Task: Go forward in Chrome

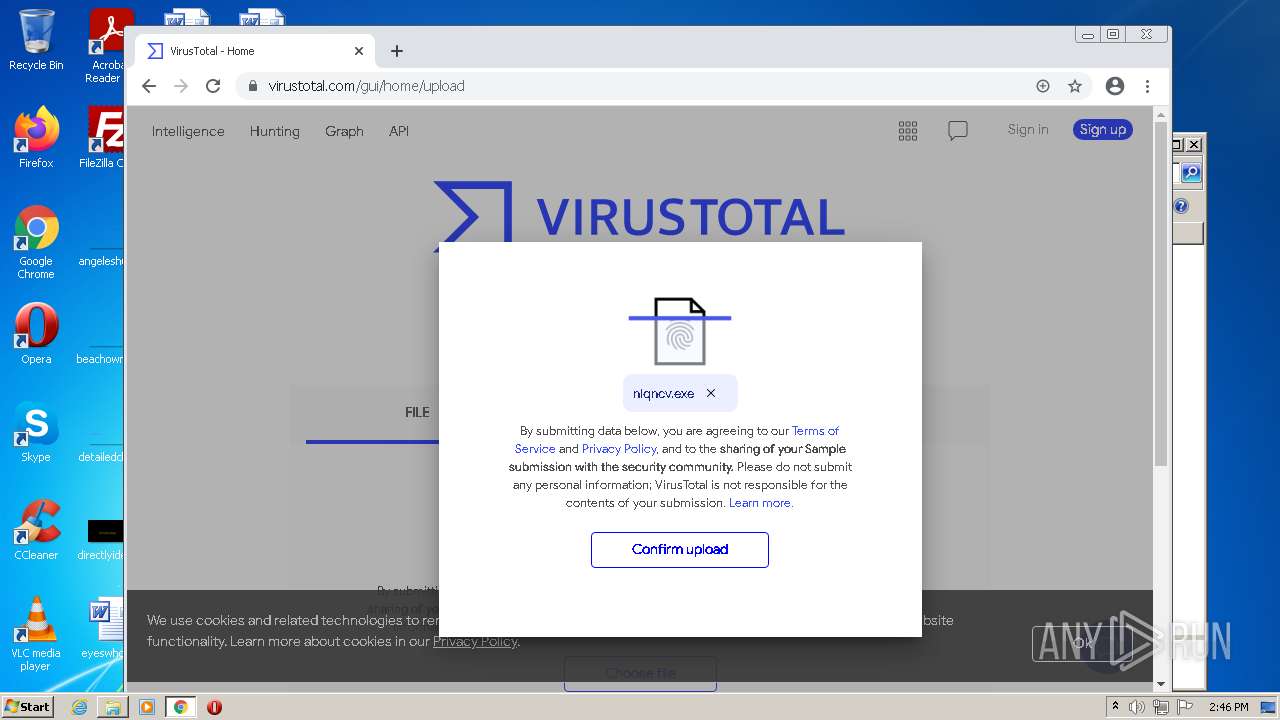Action: point(181,86)
